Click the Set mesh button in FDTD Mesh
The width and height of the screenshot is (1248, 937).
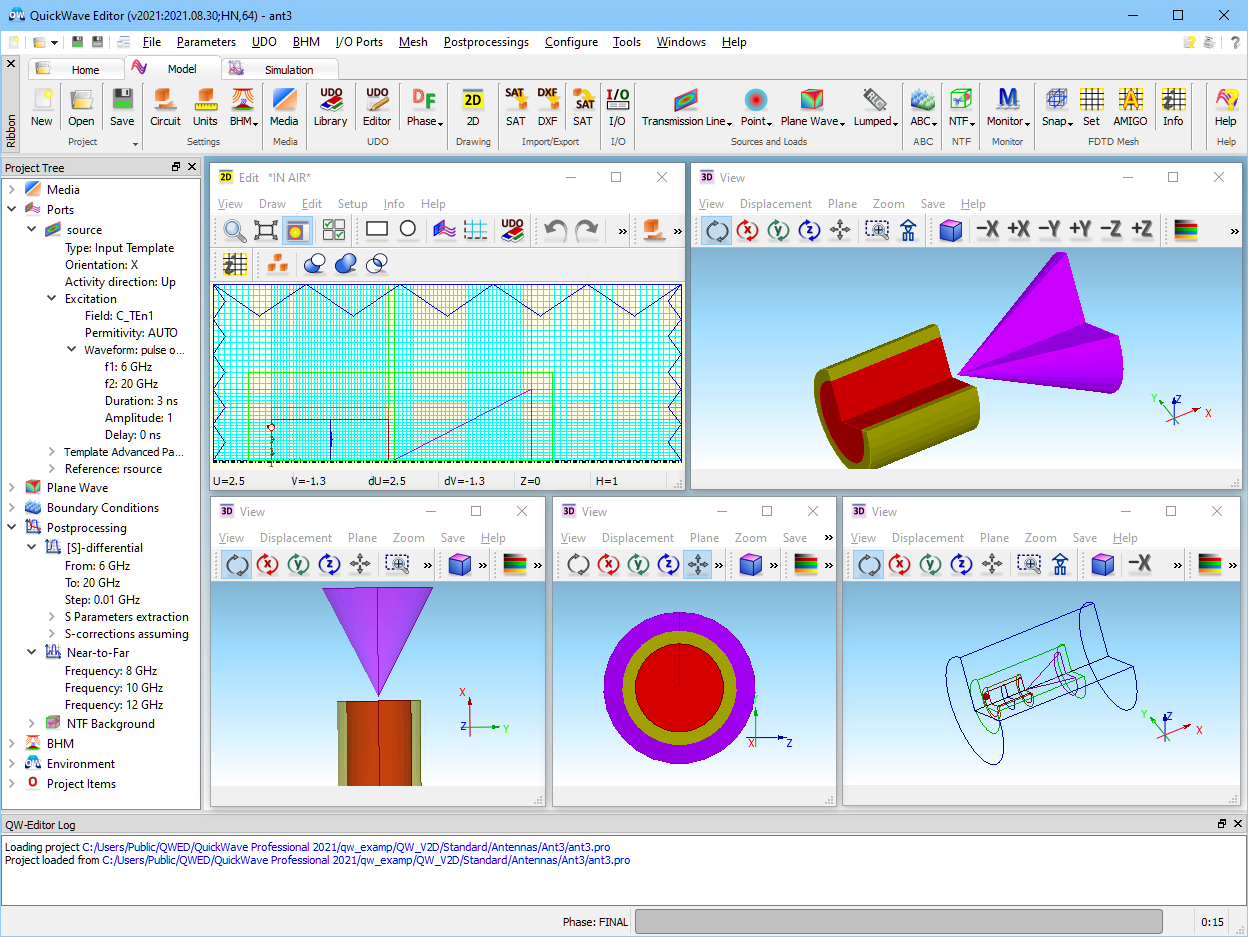click(x=1091, y=108)
